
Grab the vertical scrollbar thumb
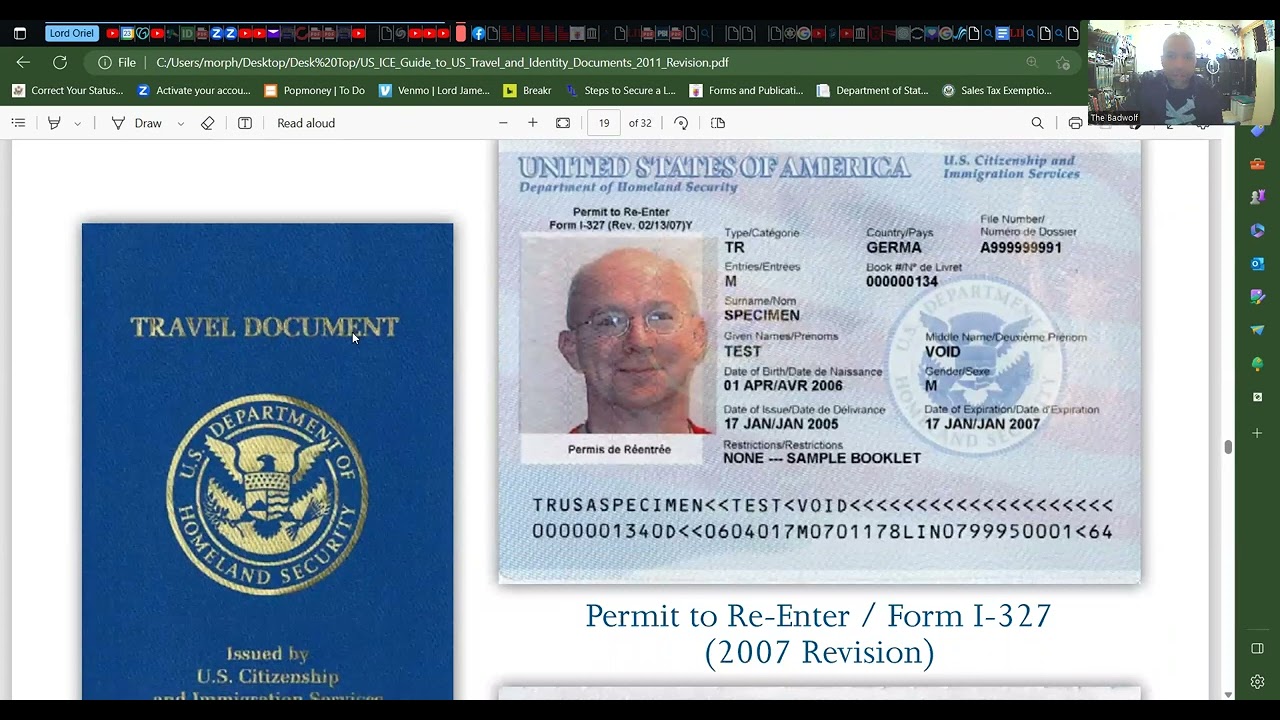(x=1228, y=447)
